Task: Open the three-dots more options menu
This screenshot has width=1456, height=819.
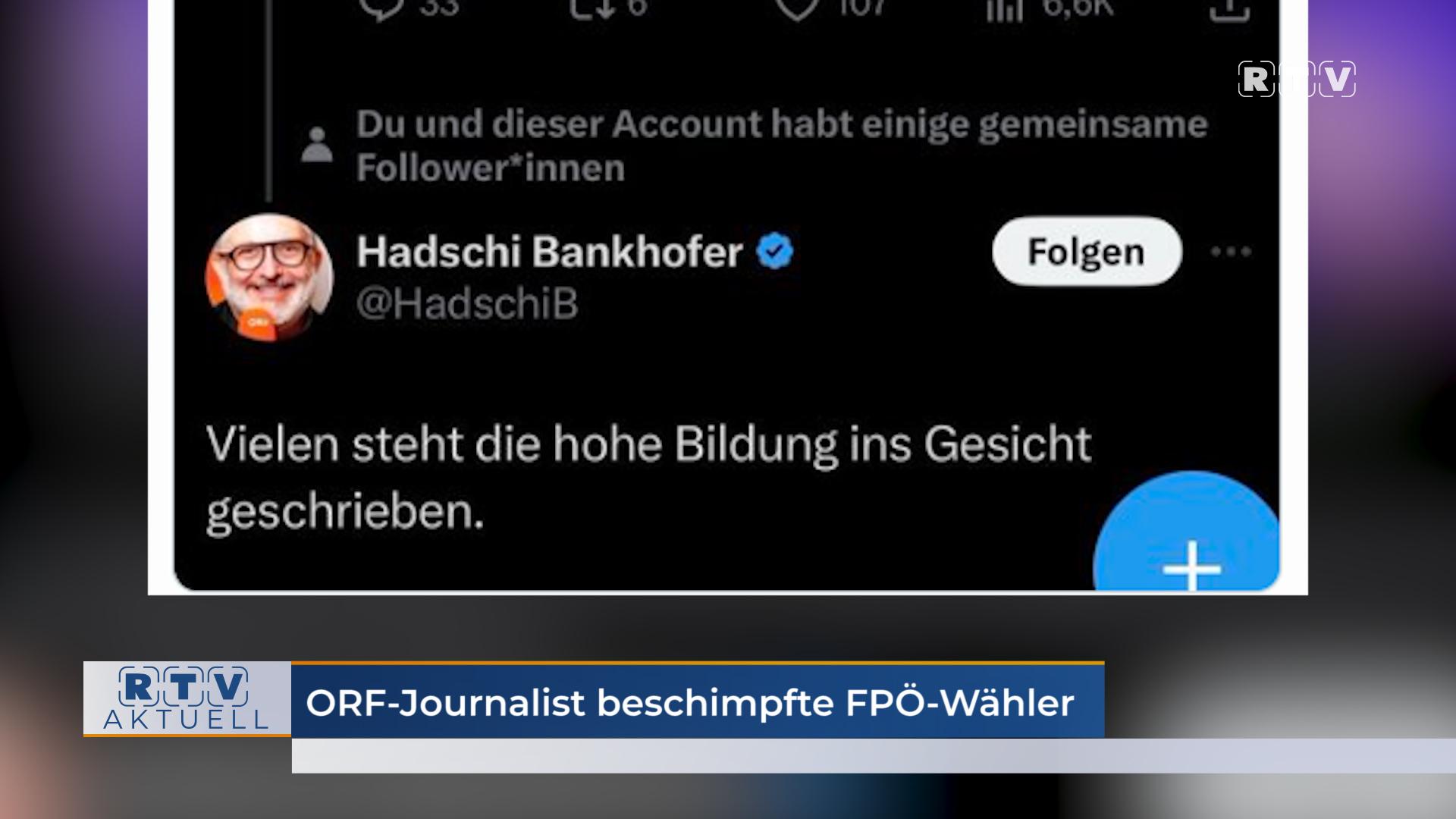Action: point(1231,251)
